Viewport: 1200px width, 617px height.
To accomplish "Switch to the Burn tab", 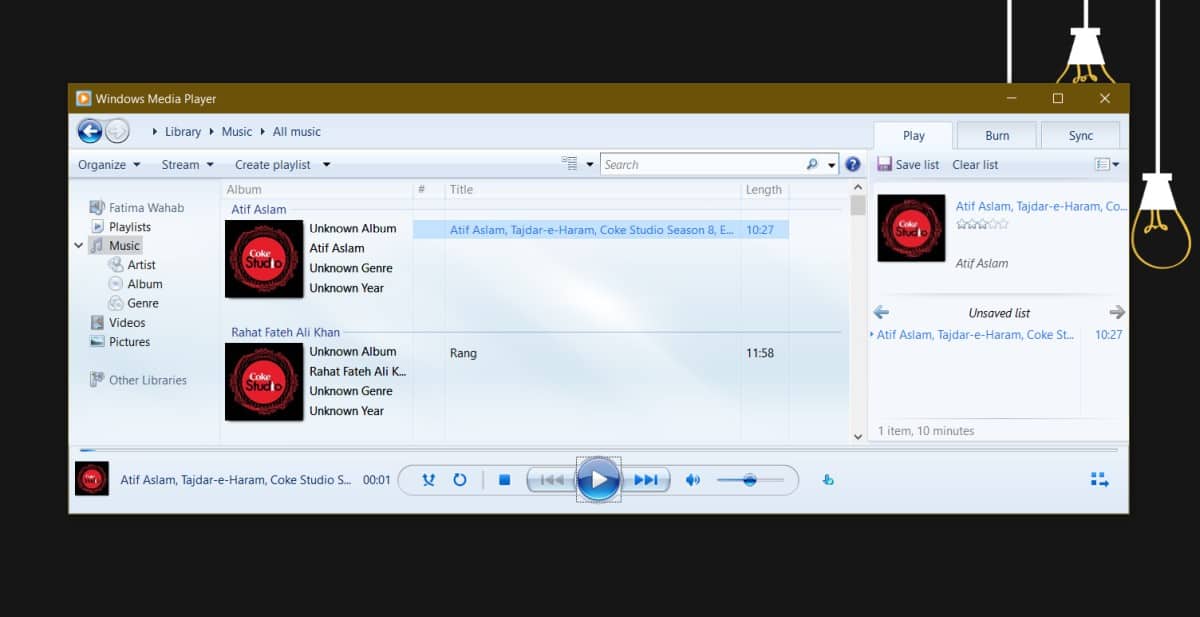I will point(997,136).
